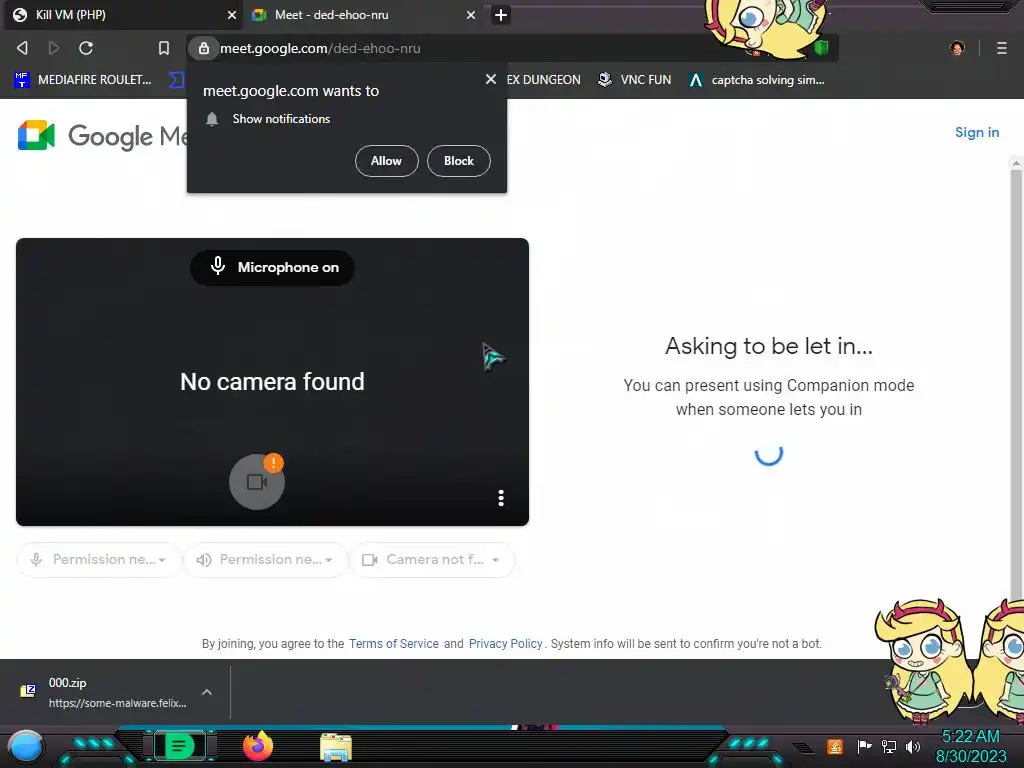The height and width of the screenshot is (768, 1024).
Task: Click the Microphone on indicator
Action: point(273,267)
